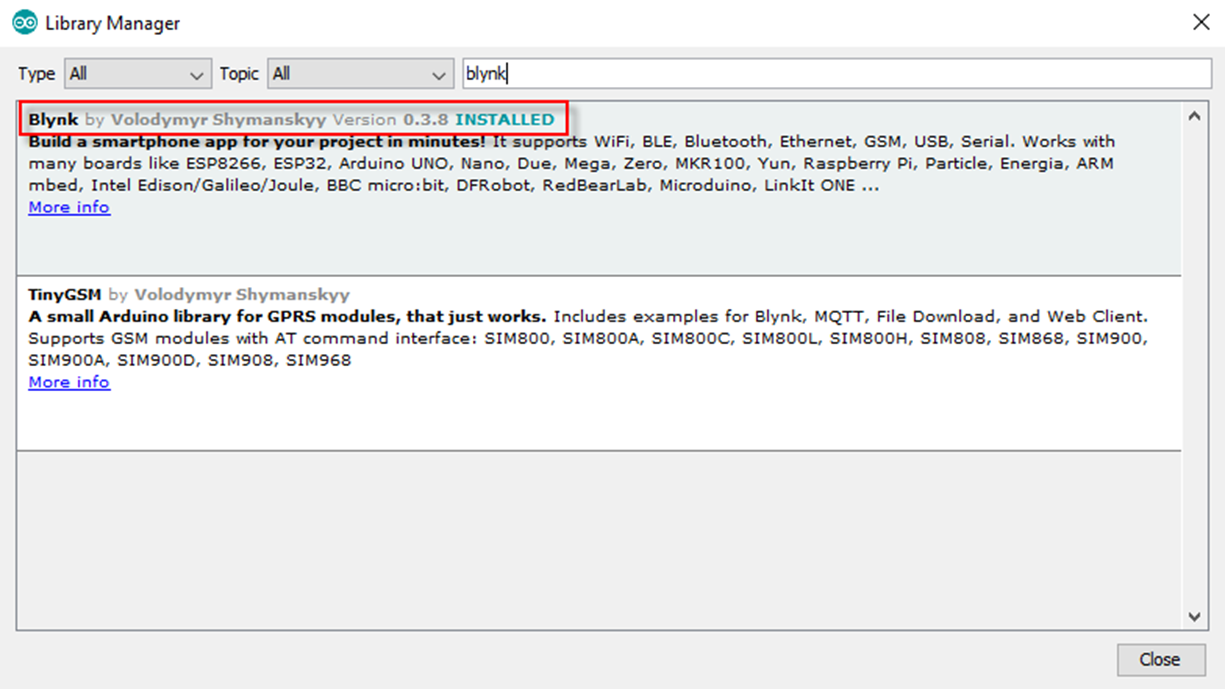Select the Blynk library title text
The width and height of the screenshot is (1225, 689).
click(x=53, y=120)
